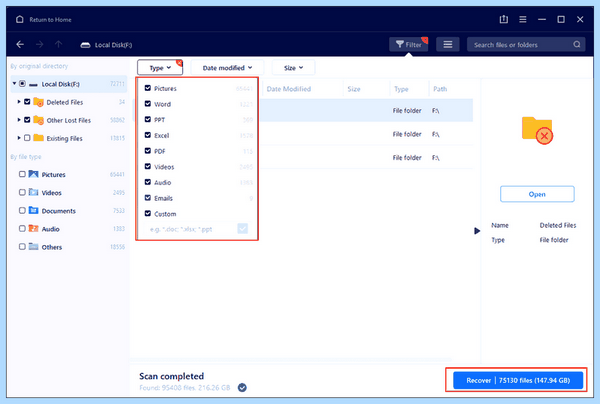This screenshot has width=600, height=404.
Task: Open the Date modified dropdown
Action: coord(227,68)
